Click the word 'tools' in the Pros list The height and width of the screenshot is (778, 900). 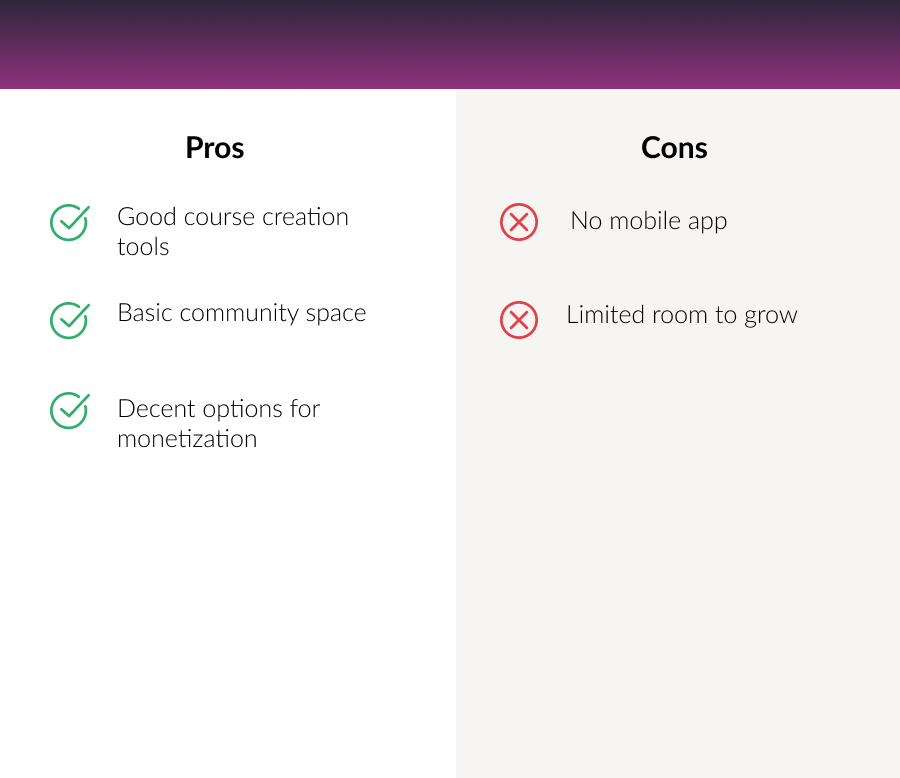point(143,247)
